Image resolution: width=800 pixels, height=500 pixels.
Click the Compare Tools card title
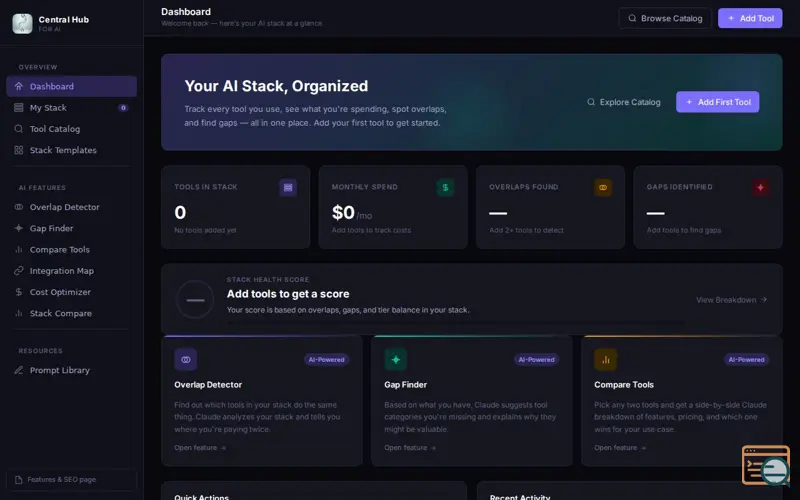click(623, 385)
